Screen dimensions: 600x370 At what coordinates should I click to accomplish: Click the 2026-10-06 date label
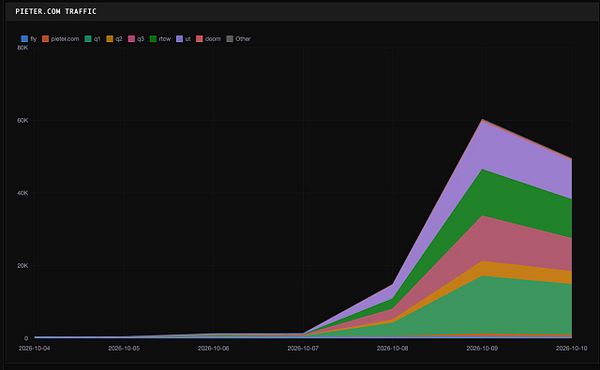click(214, 348)
